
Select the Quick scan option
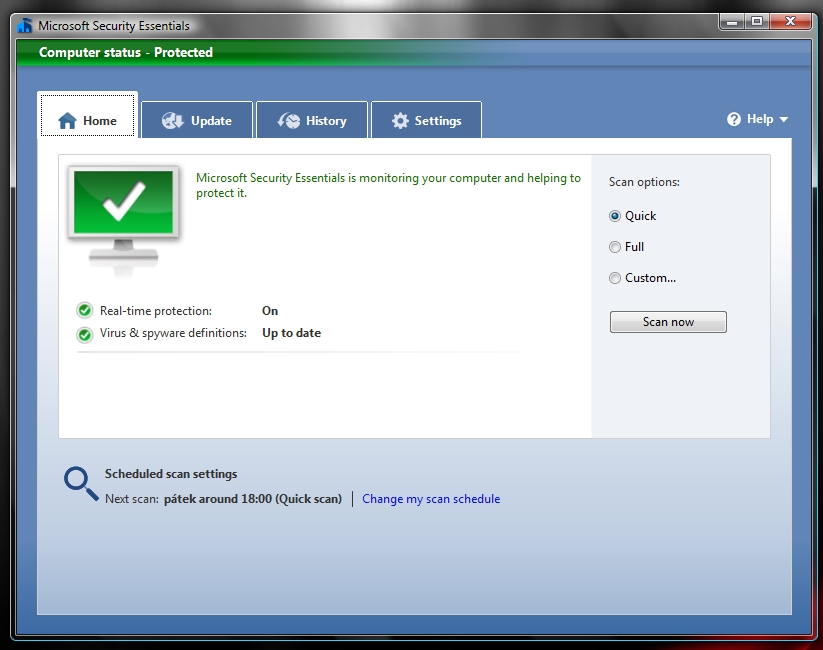tap(615, 216)
